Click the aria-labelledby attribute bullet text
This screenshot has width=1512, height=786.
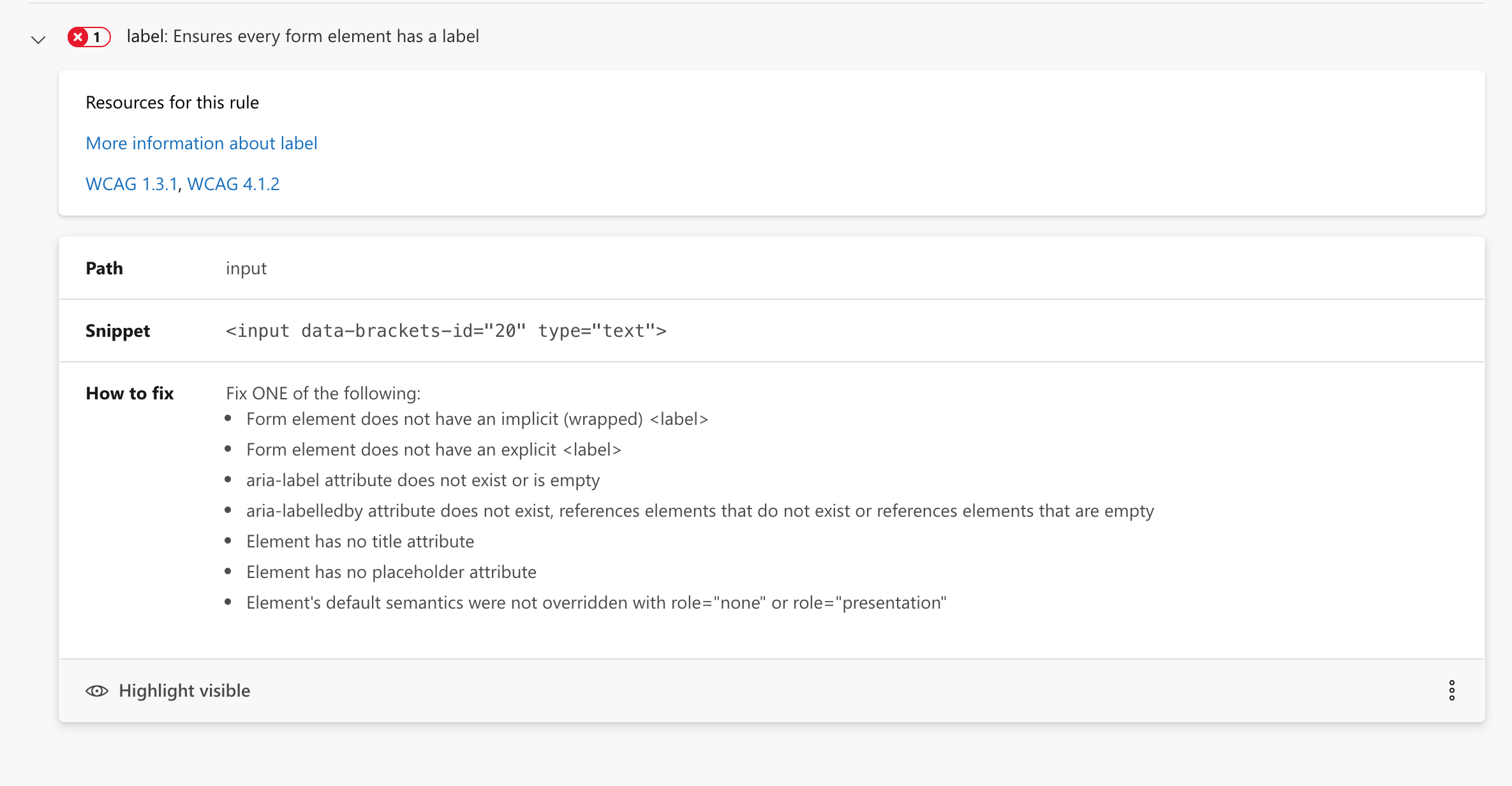pyautogui.click(x=700, y=511)
